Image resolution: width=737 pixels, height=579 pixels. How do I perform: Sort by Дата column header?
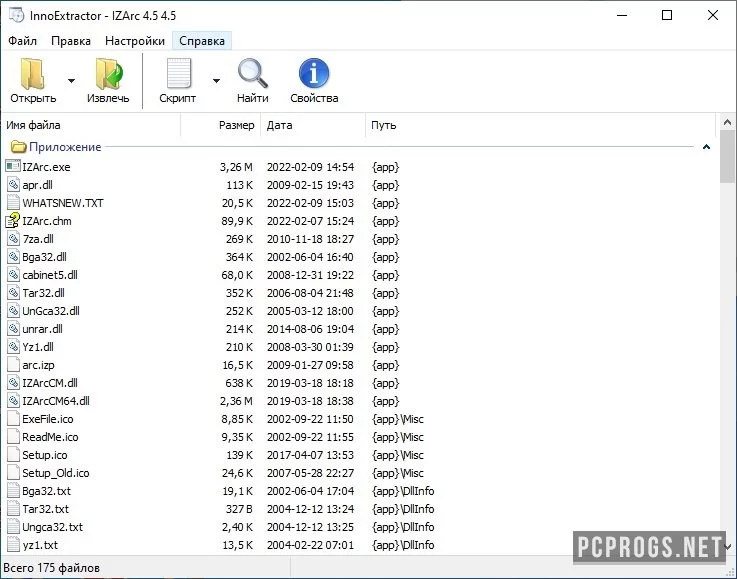pyautogui.click(x=313, y=125)
